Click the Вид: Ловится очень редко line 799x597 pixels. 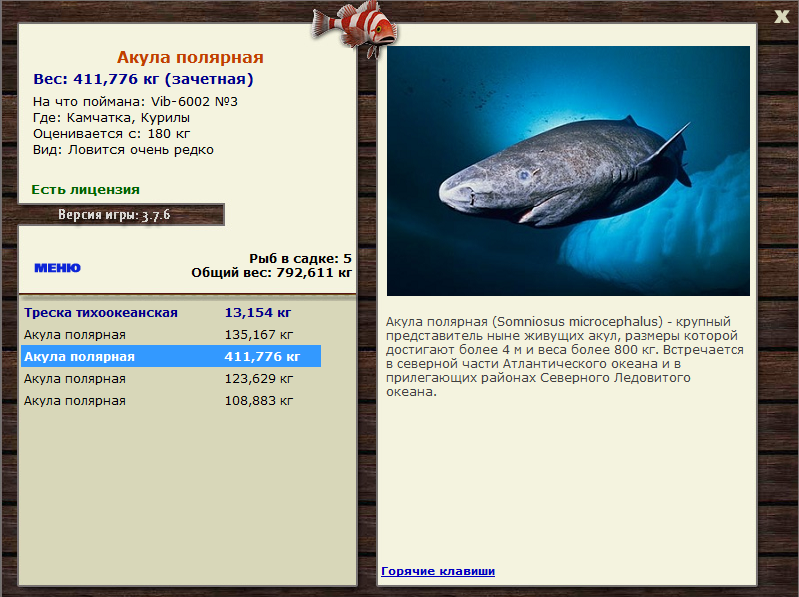123,150
